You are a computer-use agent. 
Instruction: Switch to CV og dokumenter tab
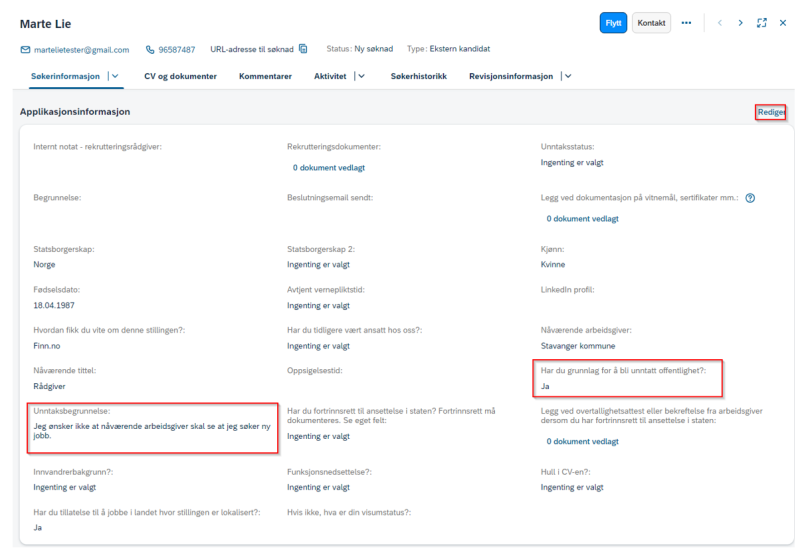click(x=181, y=76)
